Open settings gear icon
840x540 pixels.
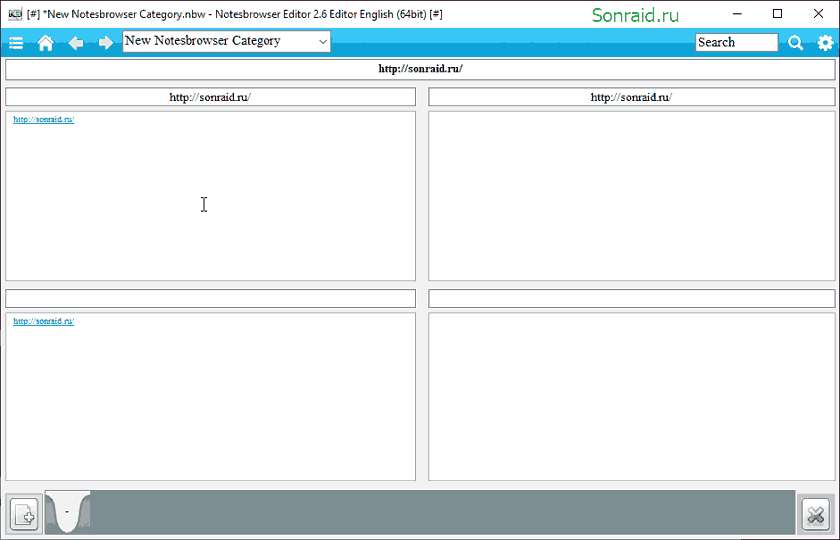[825, 43]
